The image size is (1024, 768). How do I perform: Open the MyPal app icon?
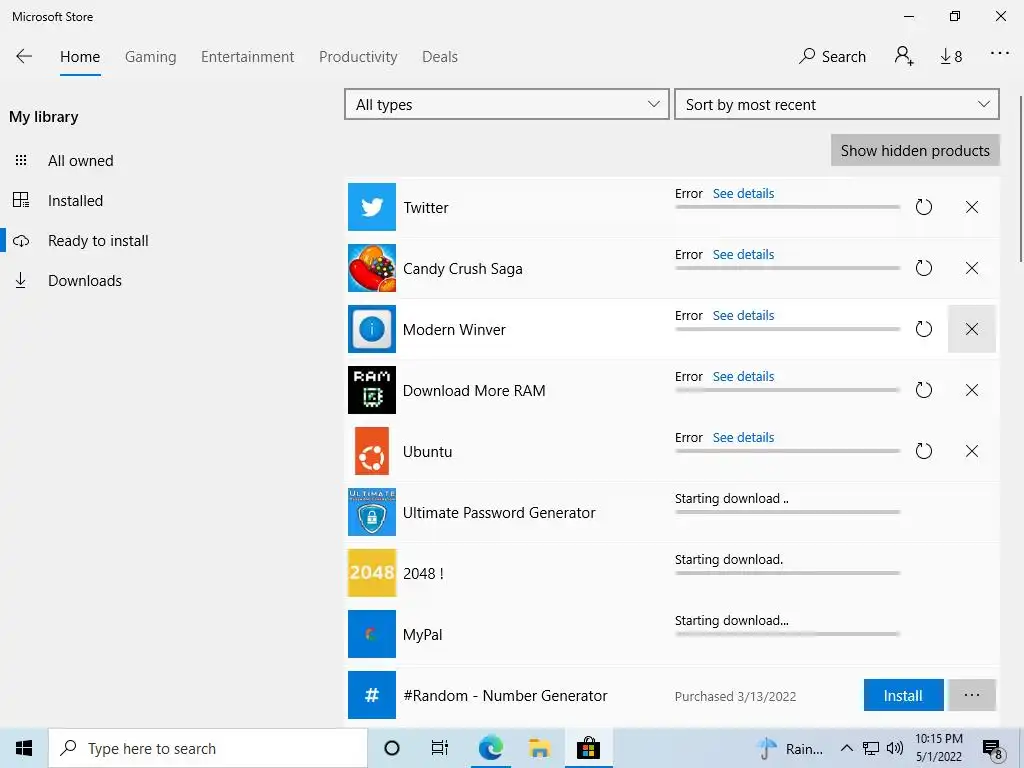pyautogui.click(x=372, y=634)
